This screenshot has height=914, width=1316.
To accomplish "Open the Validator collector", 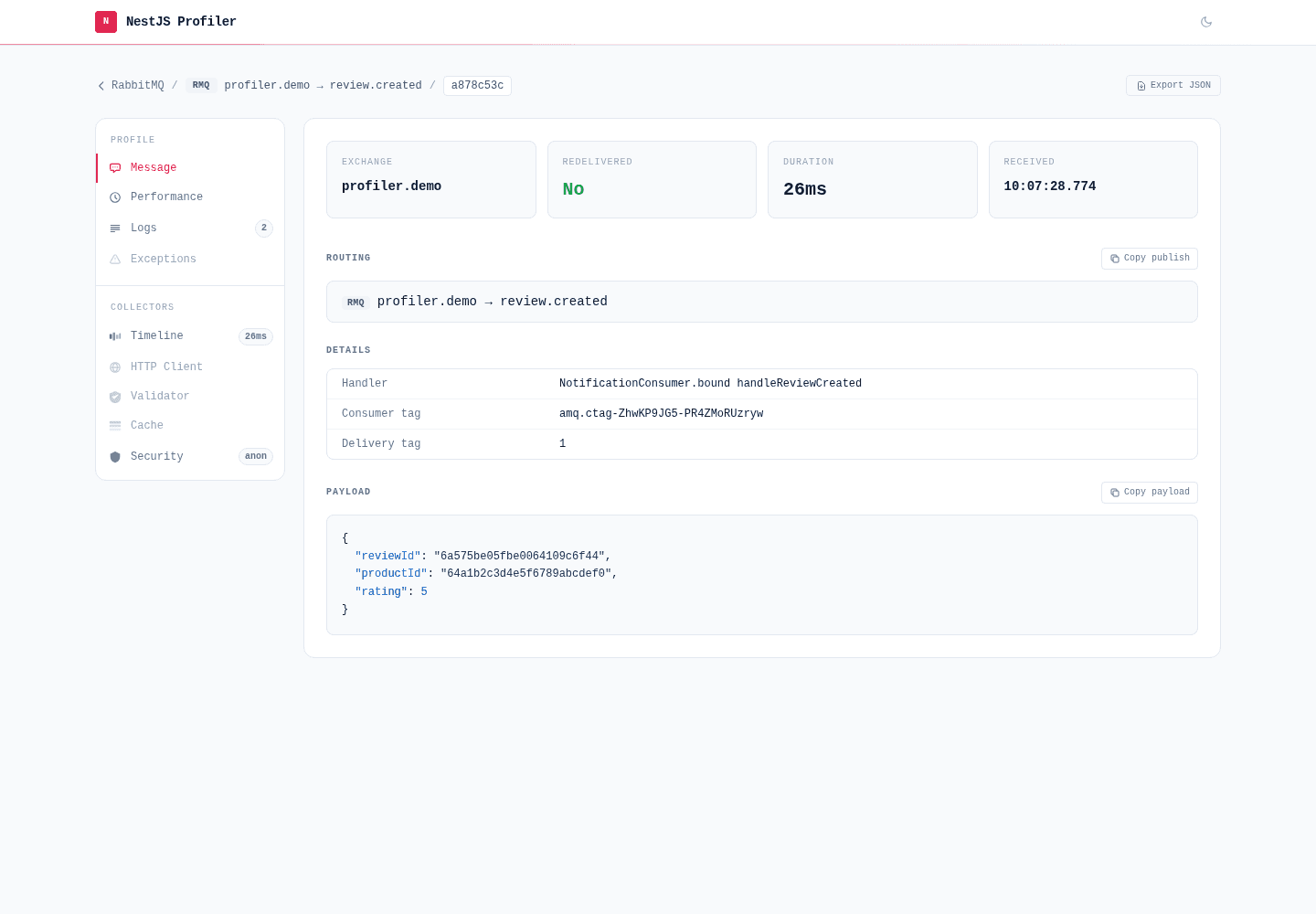I will click(x=190, y=397).
